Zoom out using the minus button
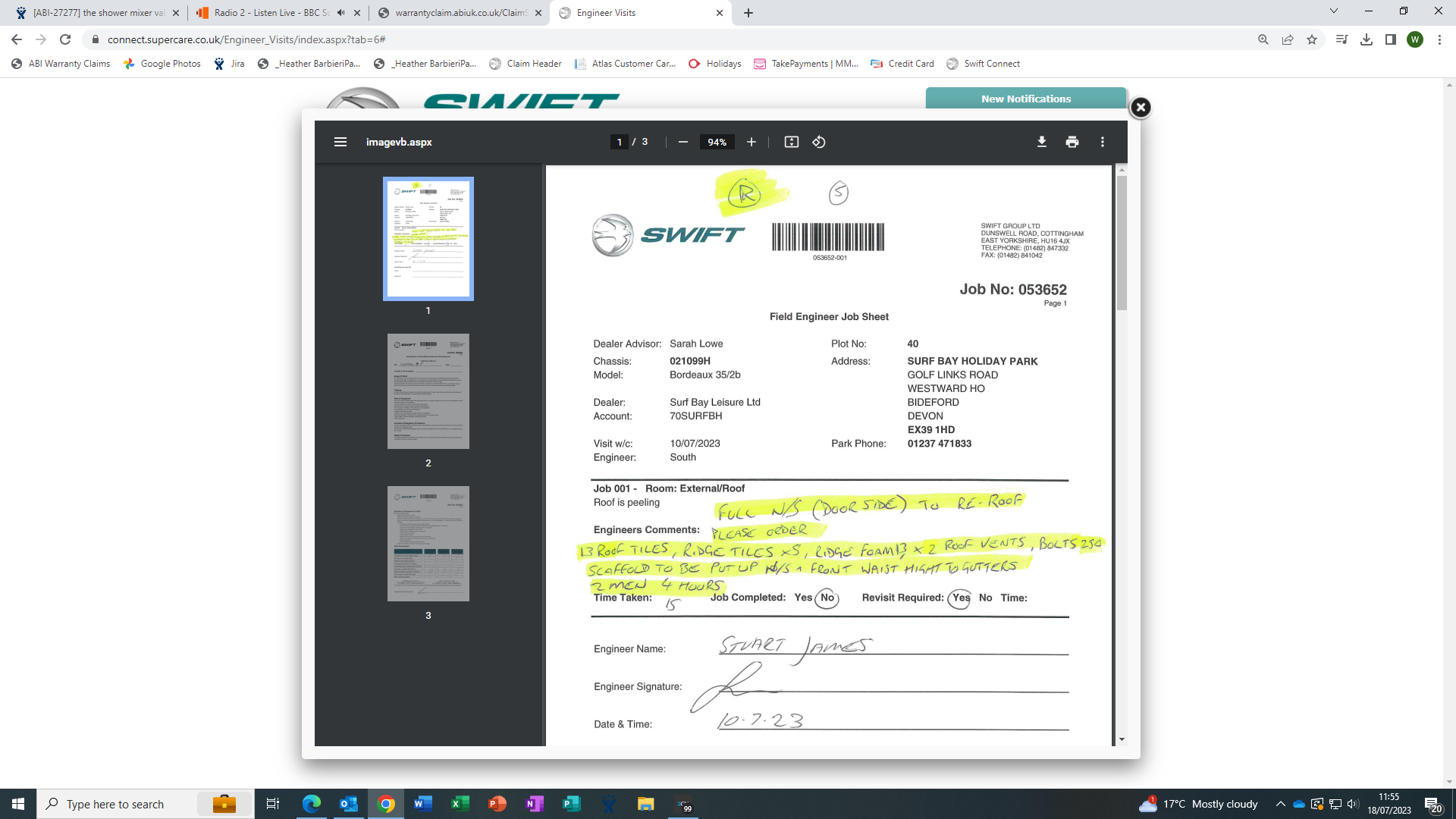The height and width of the screenshot is (819, 1456). click(x=682, y=142)
